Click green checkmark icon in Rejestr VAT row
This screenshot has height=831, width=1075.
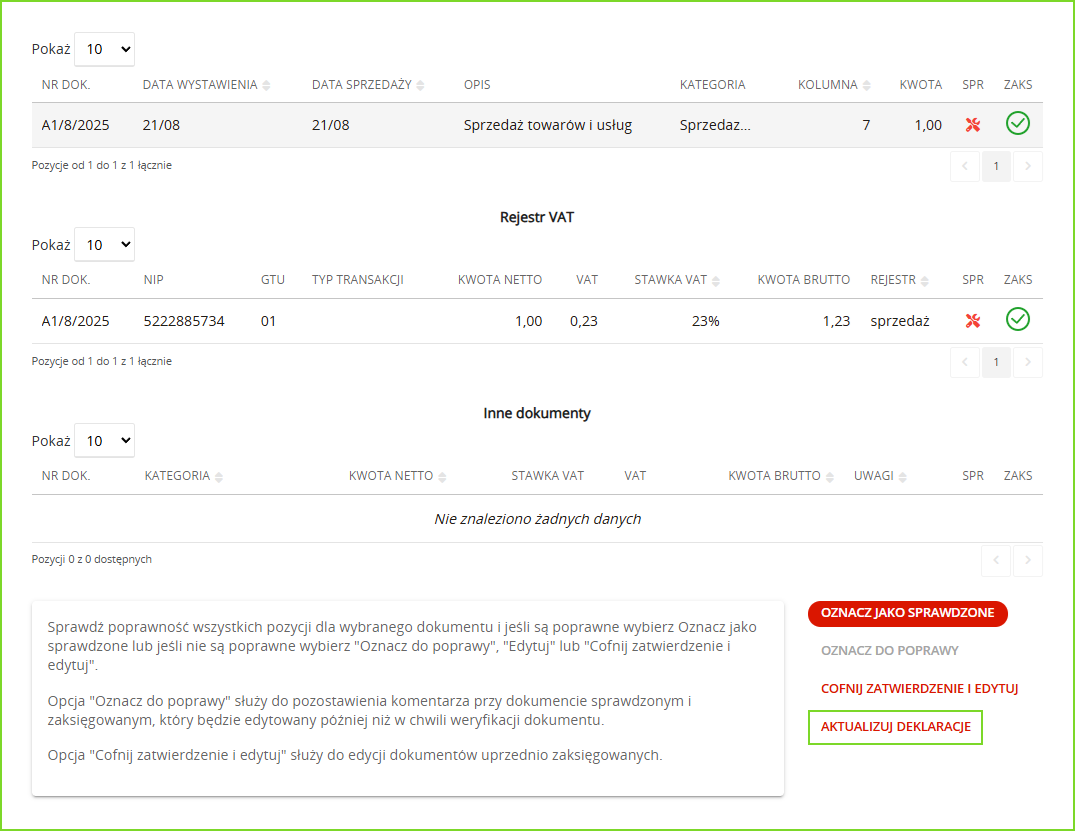click(1017, 320)
